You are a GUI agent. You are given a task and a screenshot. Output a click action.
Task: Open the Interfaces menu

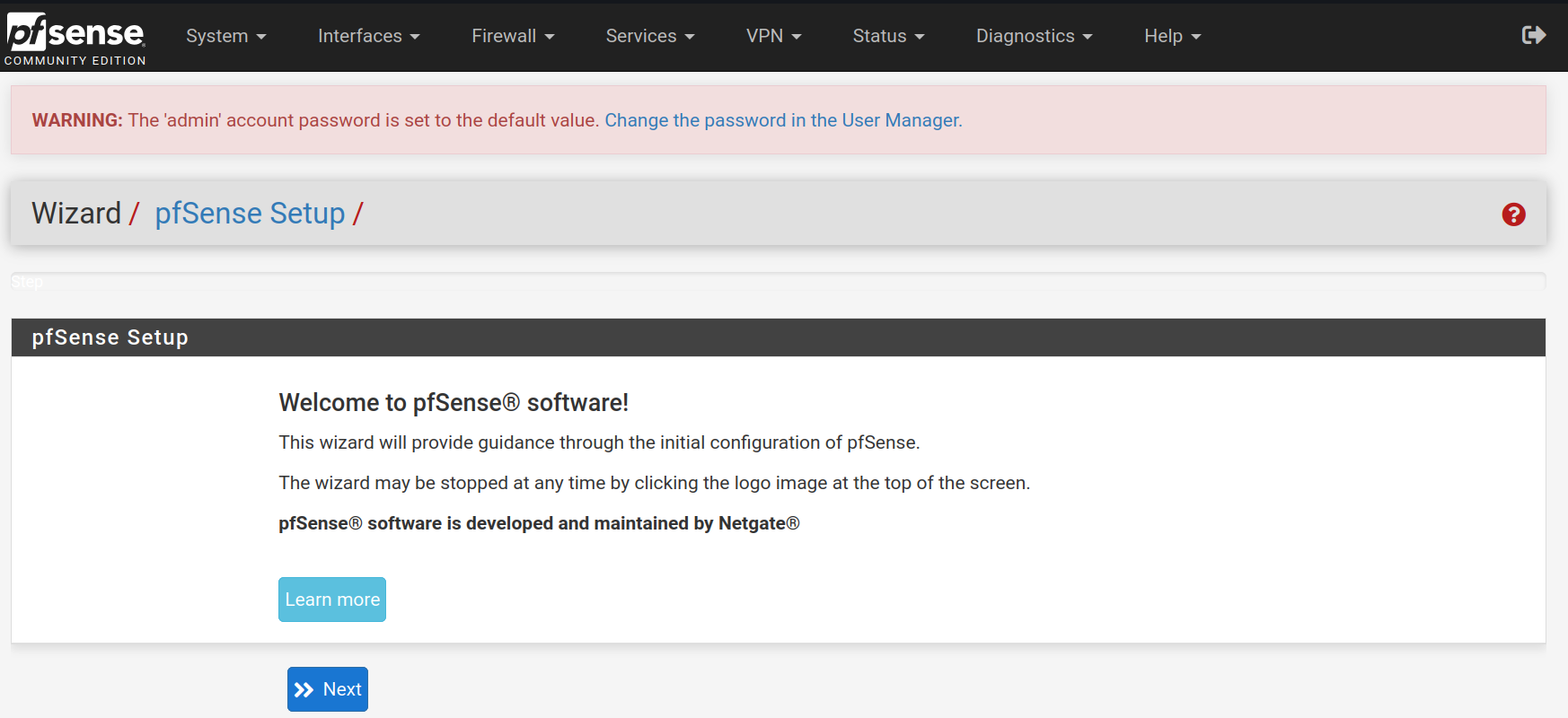[369, 36]
